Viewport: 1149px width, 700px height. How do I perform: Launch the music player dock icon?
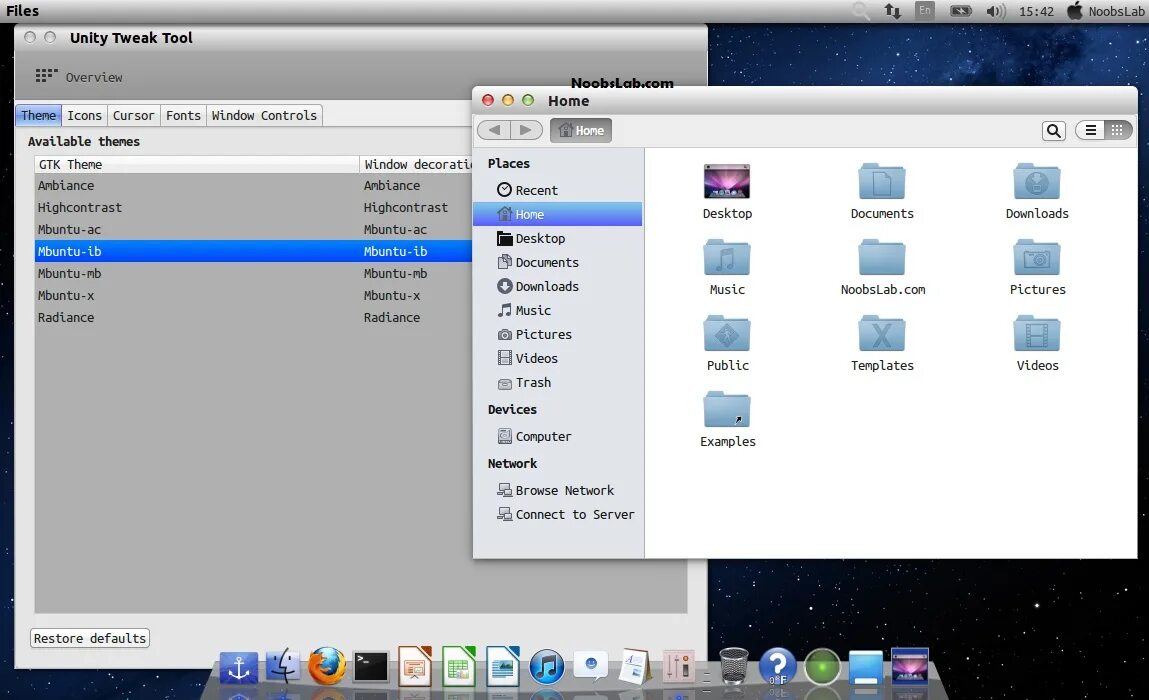point(547,667)
